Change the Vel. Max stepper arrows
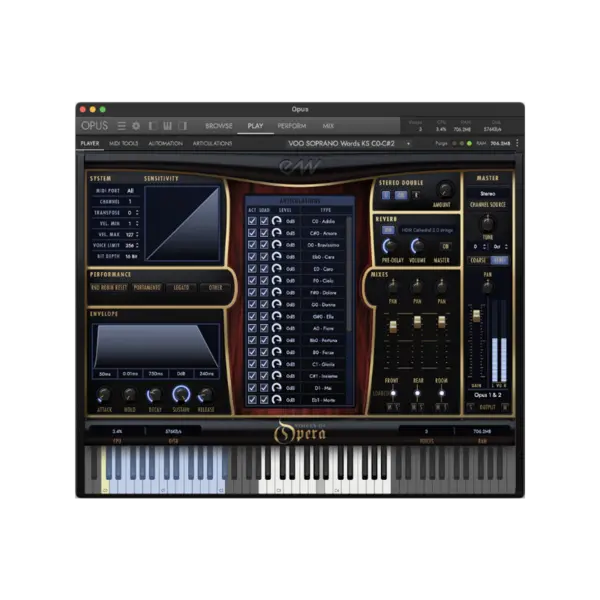 click(137, 234)
